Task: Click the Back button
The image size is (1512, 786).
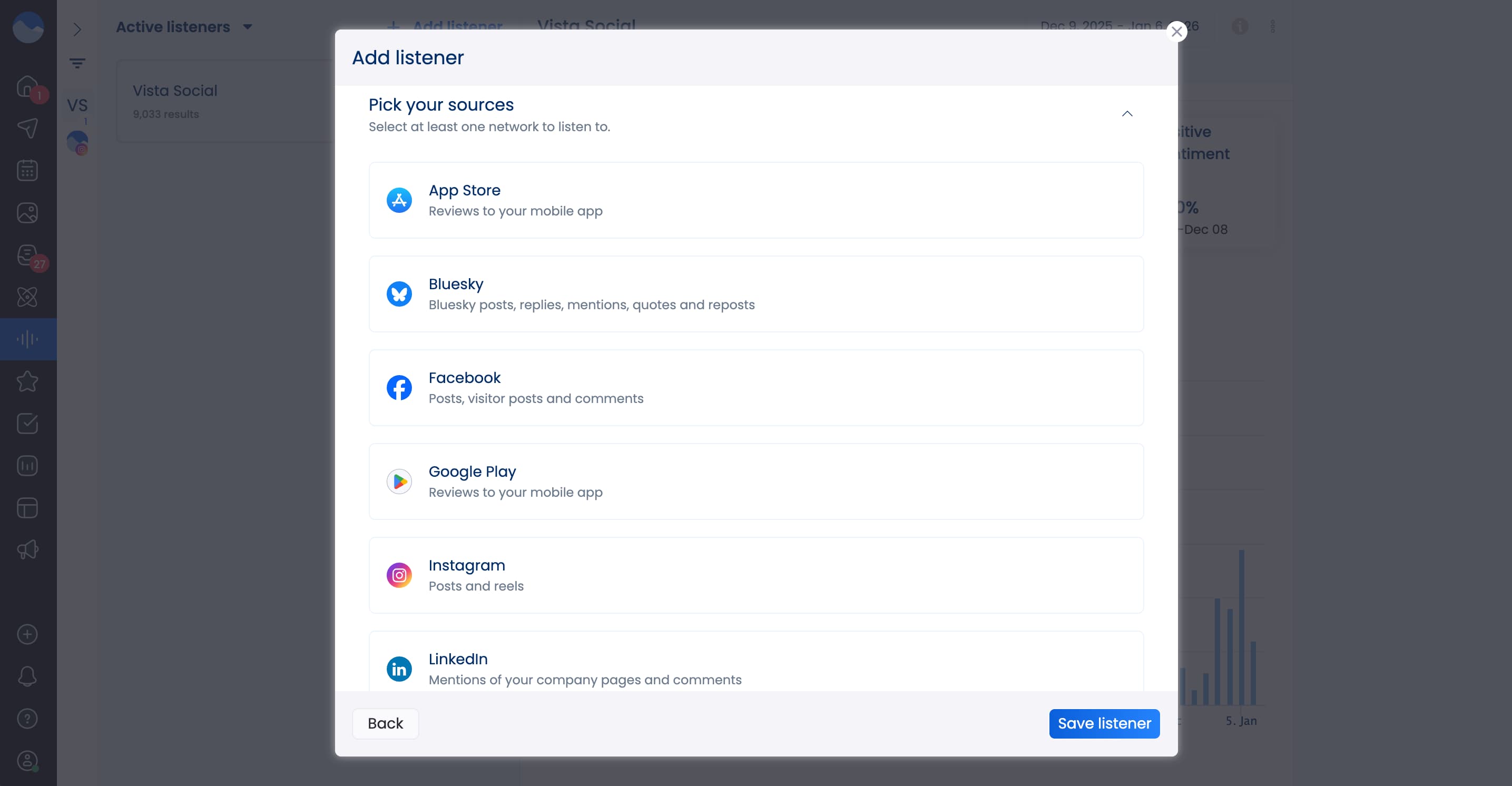Action: tap(385, 723)
